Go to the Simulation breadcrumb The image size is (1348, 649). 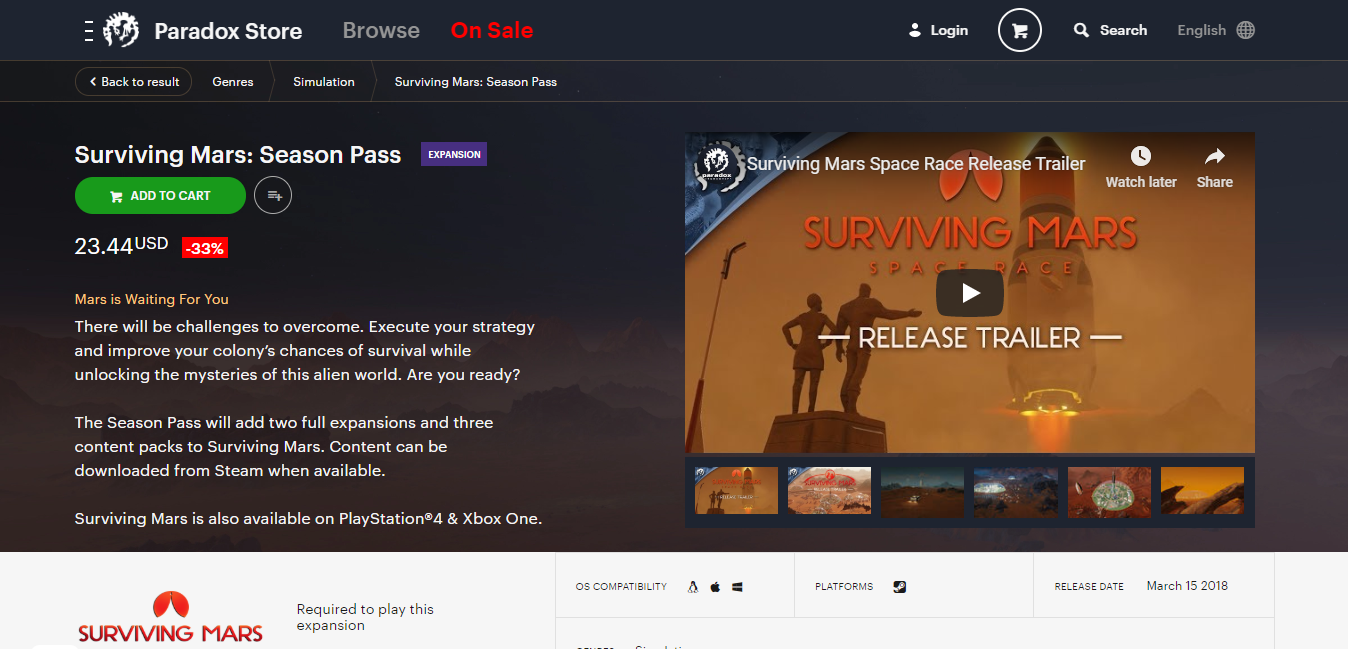coord(324,82)
